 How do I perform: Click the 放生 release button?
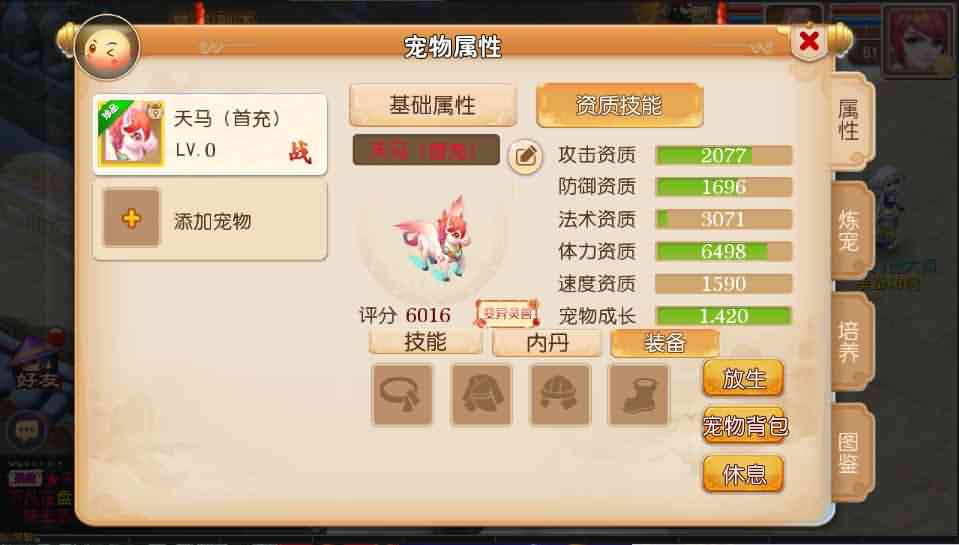click(744, 379)
